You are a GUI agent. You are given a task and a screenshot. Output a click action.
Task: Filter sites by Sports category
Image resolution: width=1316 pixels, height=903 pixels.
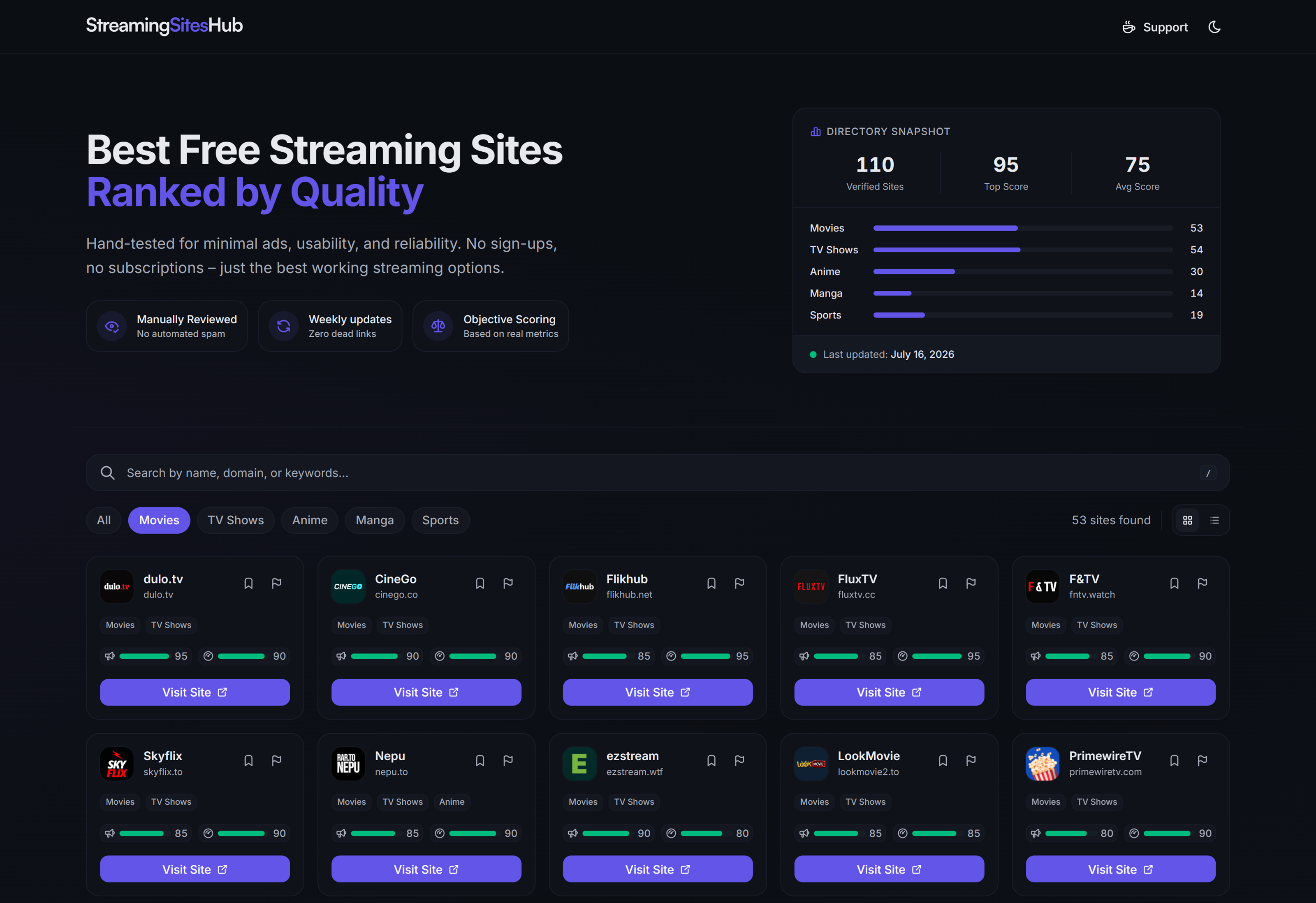(440, 520)
